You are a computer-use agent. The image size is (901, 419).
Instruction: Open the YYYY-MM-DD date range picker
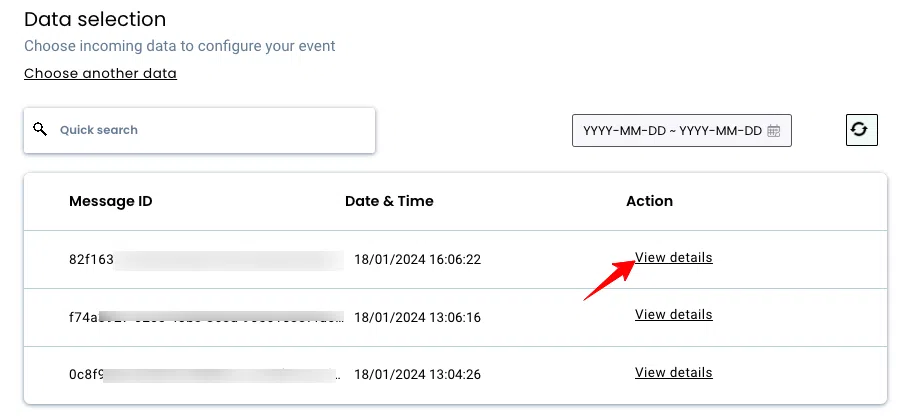(x=681, y=130)
